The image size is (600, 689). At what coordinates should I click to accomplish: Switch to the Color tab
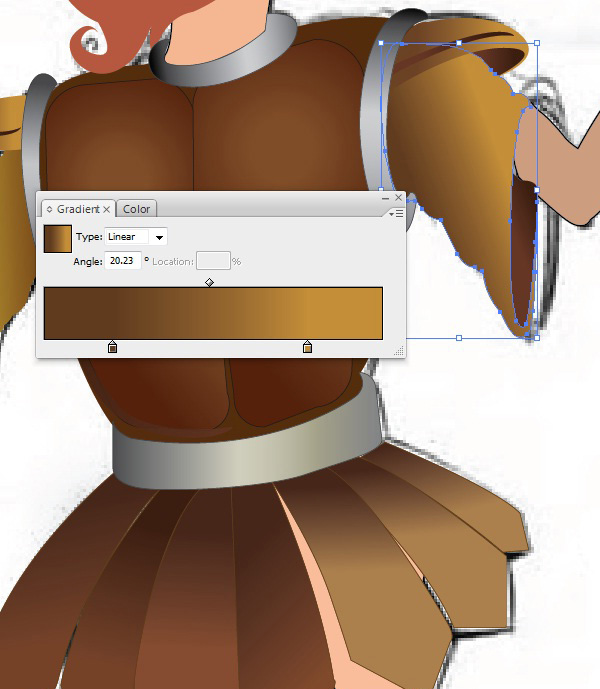[x=136, y=209]
